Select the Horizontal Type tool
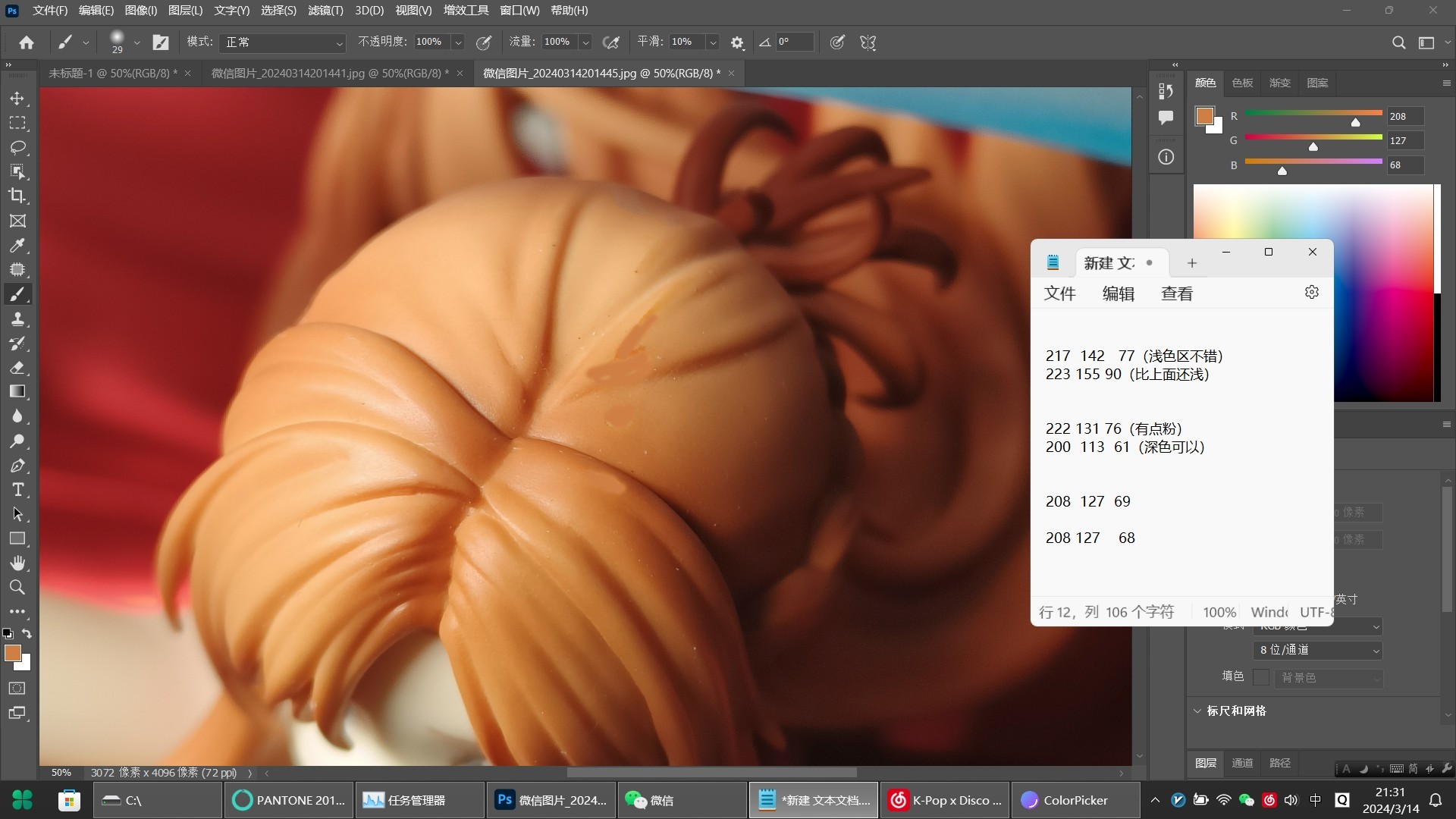 tap(17, 490)
